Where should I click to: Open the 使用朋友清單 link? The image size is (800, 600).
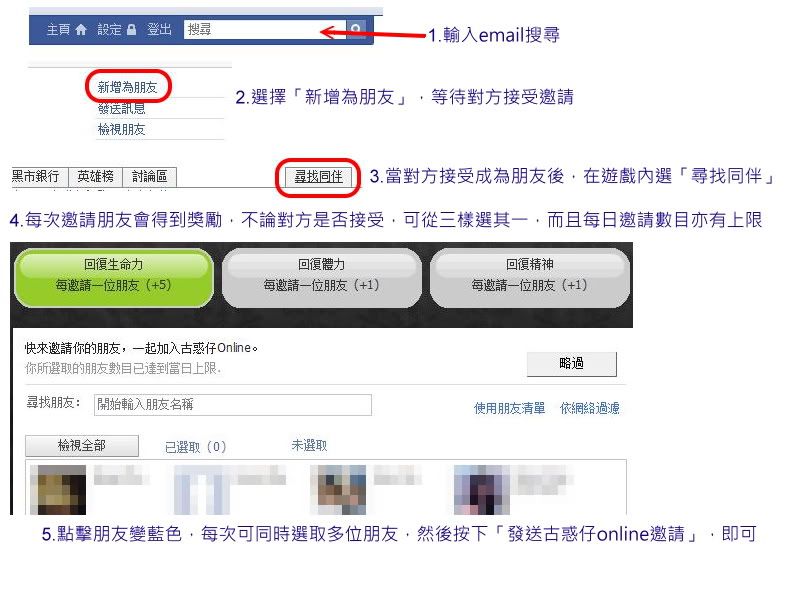pos(509,408)
